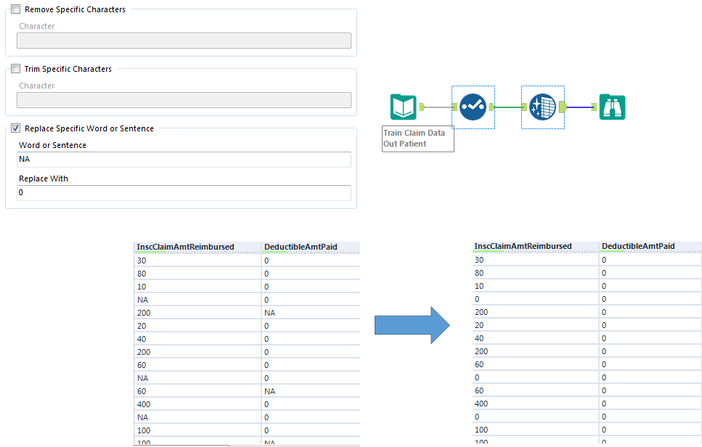The width and height of the screenshot is (702, 447).
Task: Click the Train Claim Data Out Patient label
Action: click(x=417, y=139)
